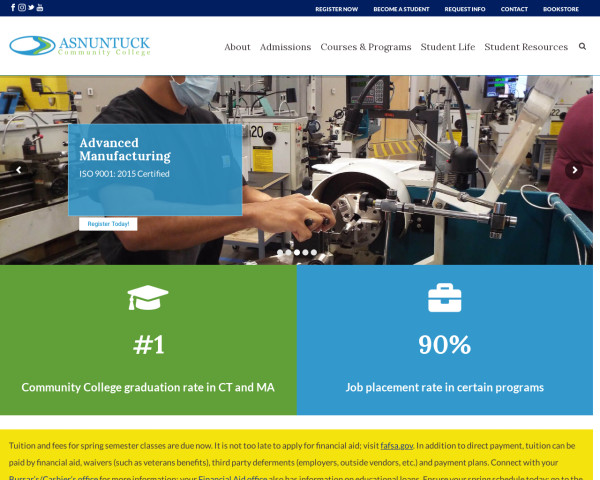The height and width of the screenshot is (480, 600).
Task: Click the Request Info link
Action: (465, 9)
